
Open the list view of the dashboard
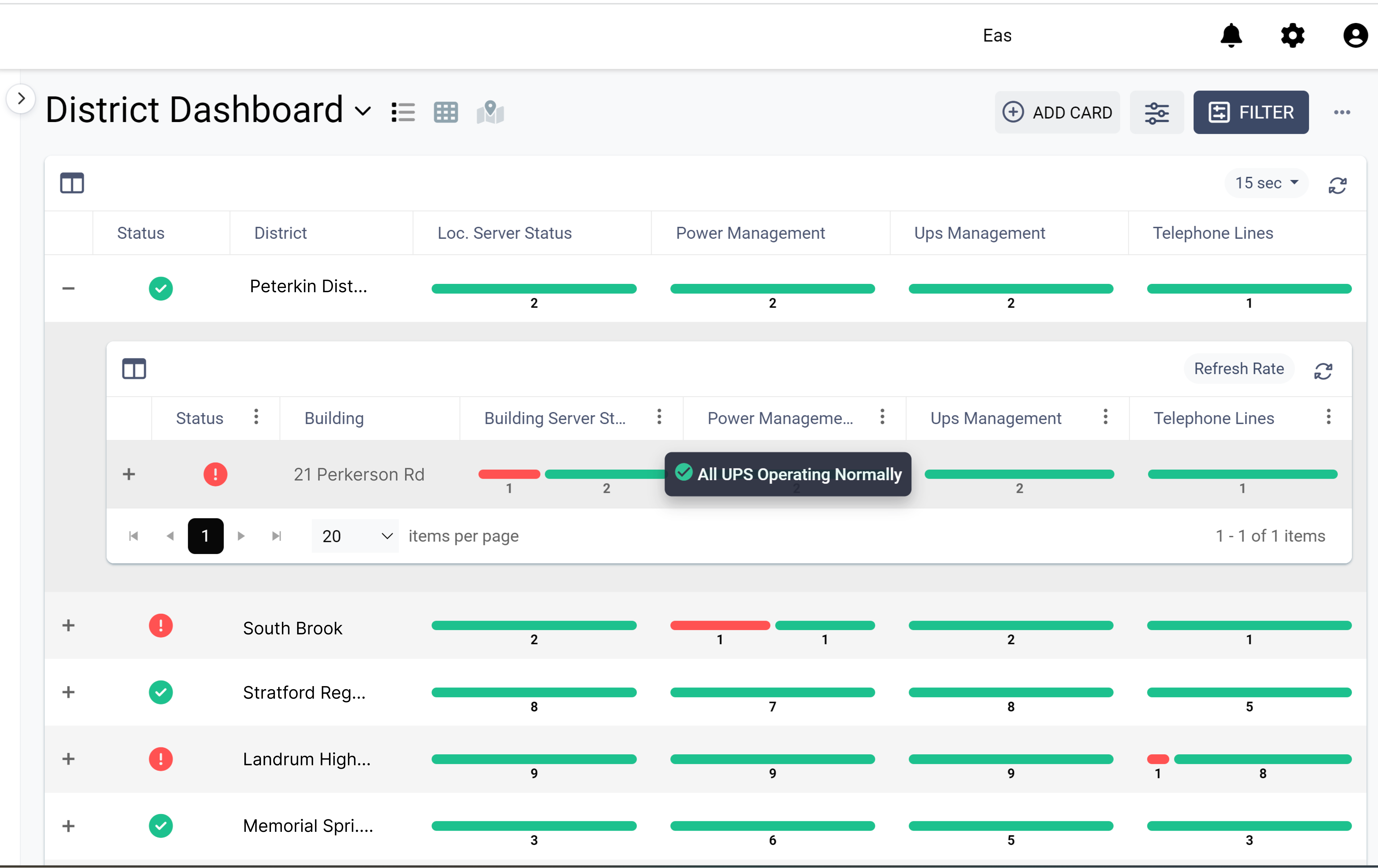pyautogui.click(x=403, y=112)
